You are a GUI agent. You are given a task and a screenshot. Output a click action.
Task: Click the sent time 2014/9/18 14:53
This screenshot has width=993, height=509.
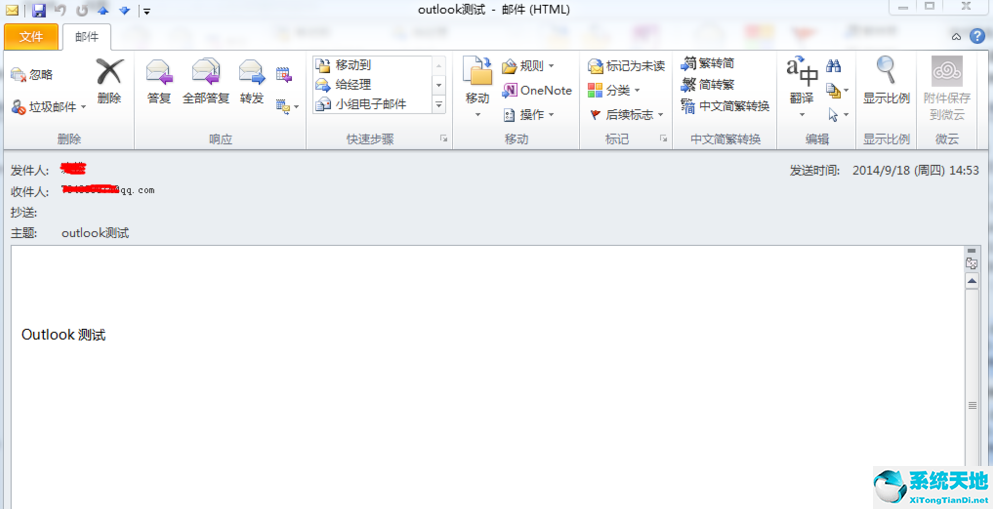[916, 170]
